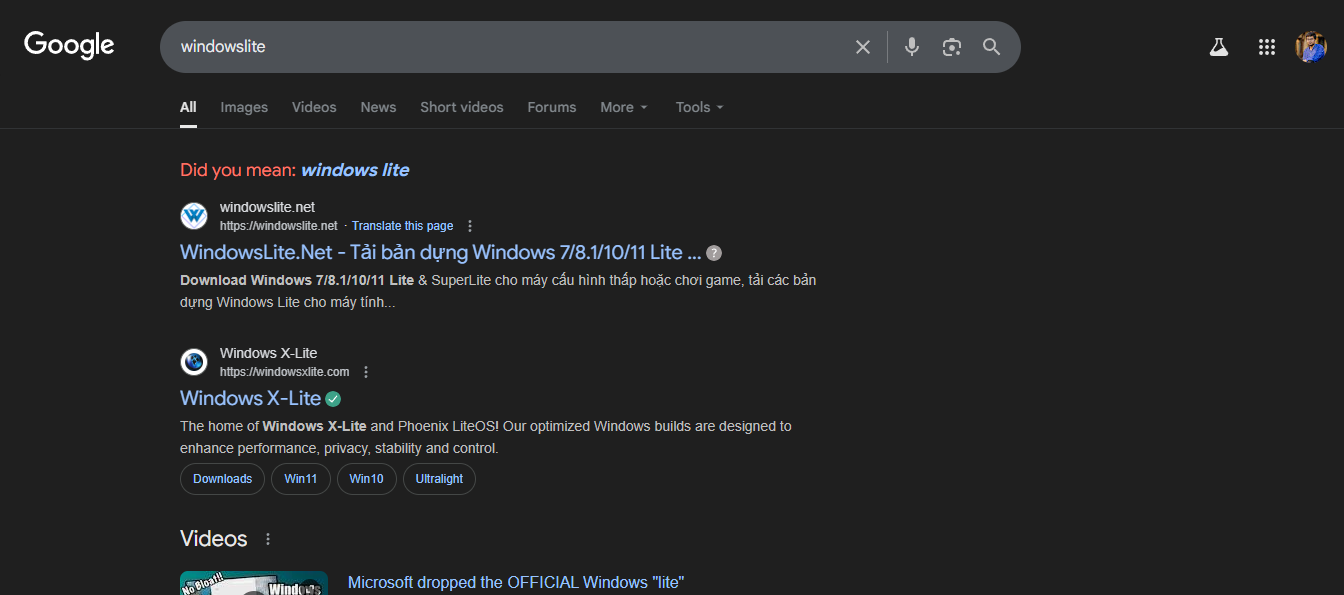Expand the Tools dropdown

click(x=699, y=107)
